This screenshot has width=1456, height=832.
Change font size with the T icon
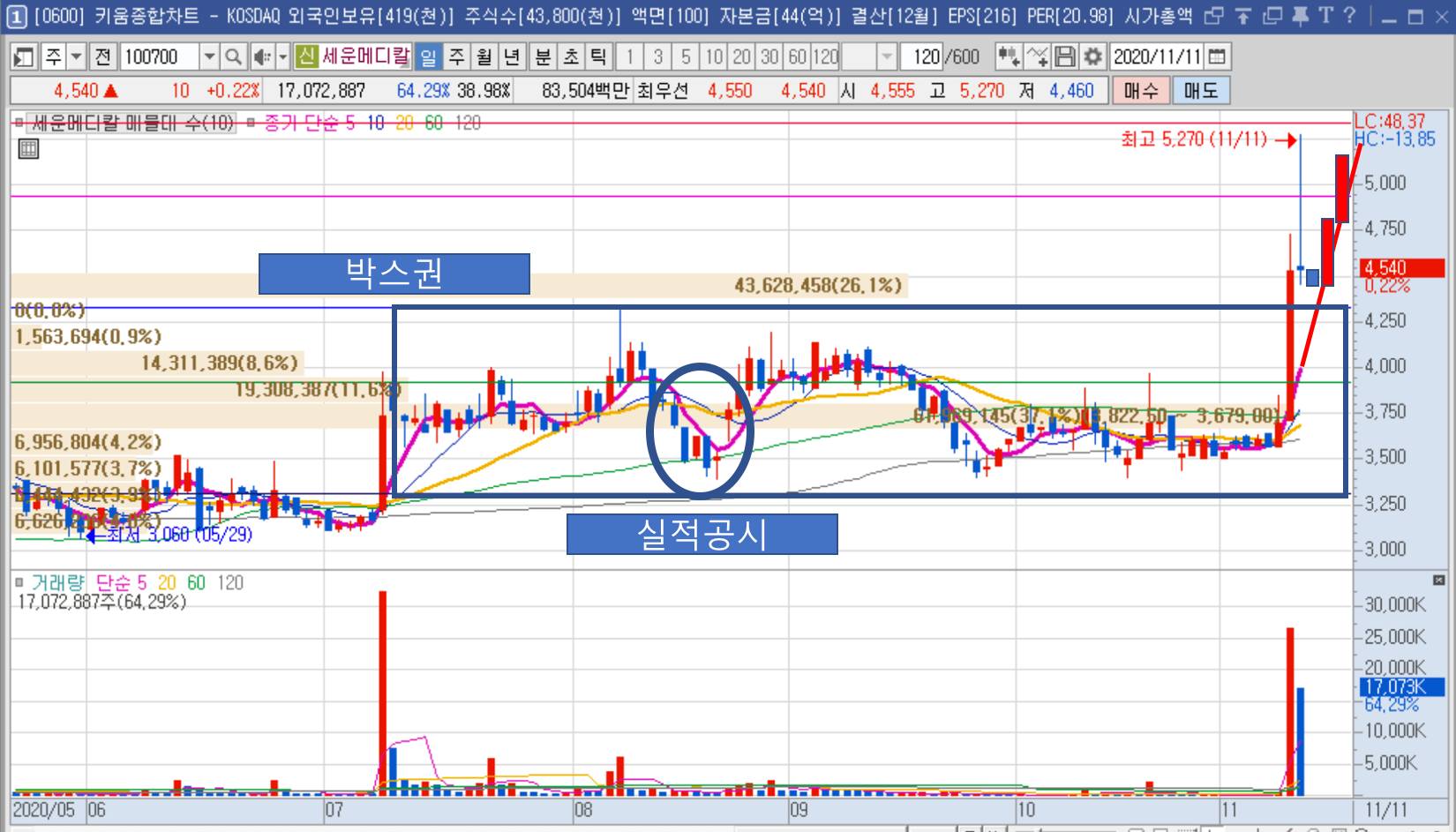click(1325, 15)
